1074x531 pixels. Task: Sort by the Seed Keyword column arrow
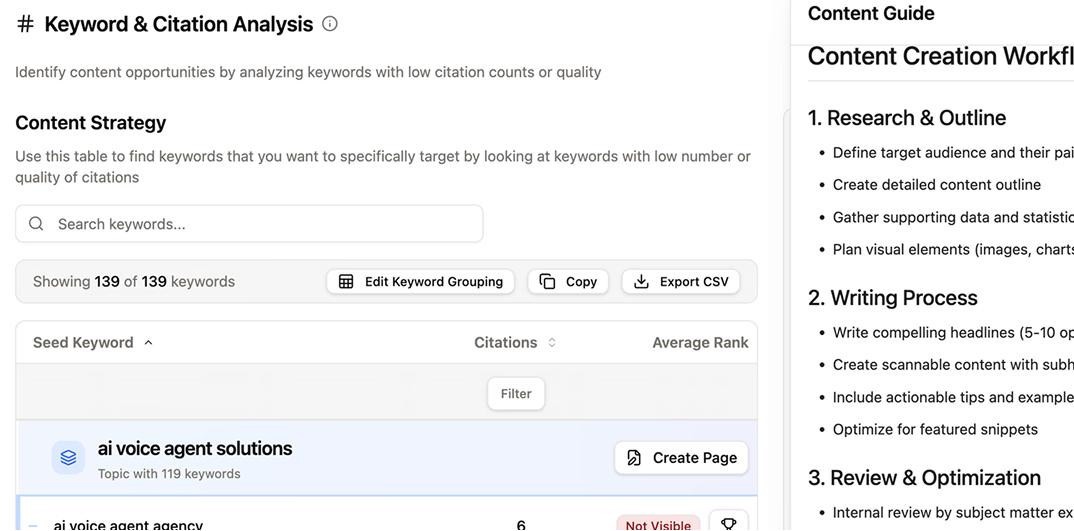point(149,343)
